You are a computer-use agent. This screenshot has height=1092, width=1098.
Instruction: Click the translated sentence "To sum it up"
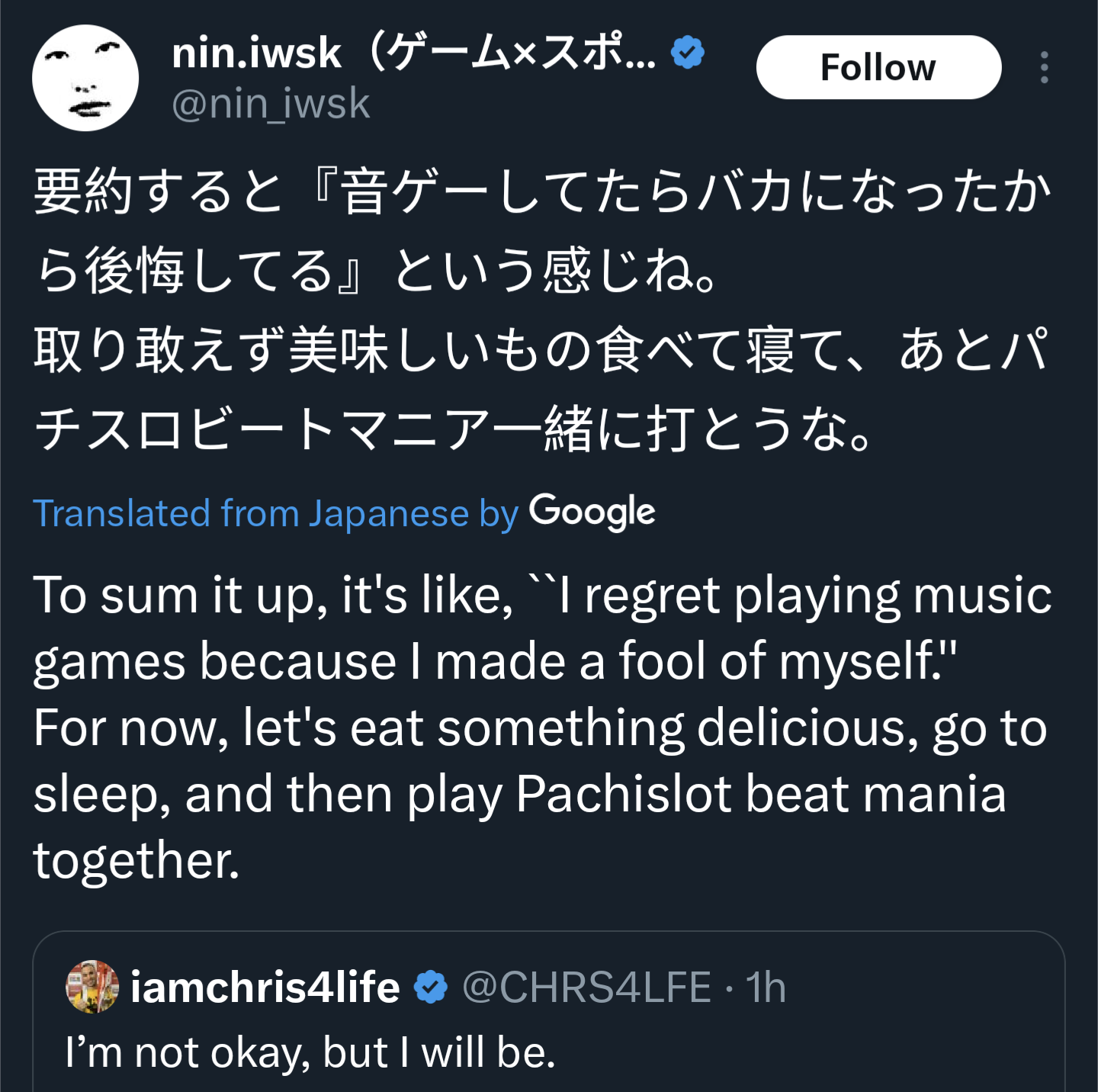pos(542,628)
